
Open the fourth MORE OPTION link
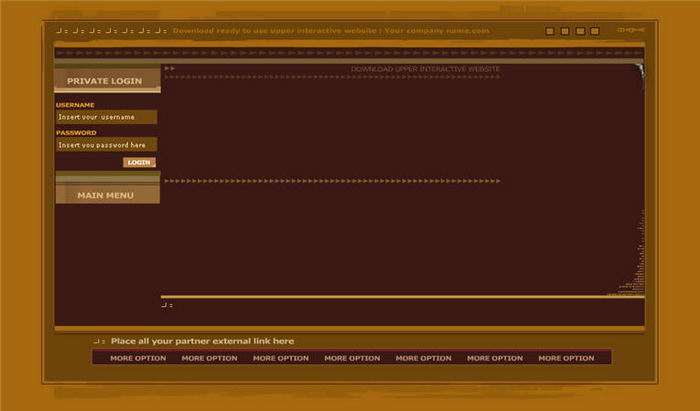coord(352,358)
